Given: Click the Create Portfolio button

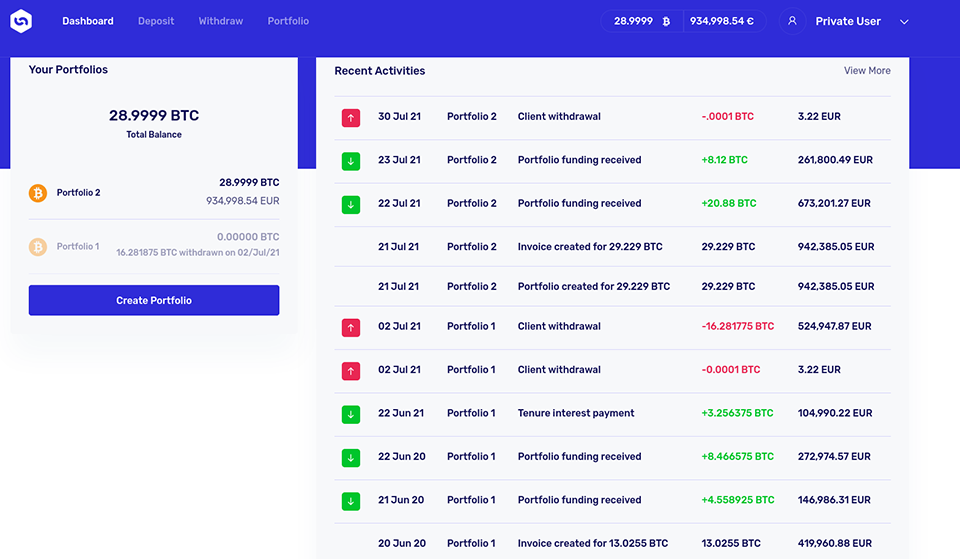Looking at the screenshot, I should point(154,300).
